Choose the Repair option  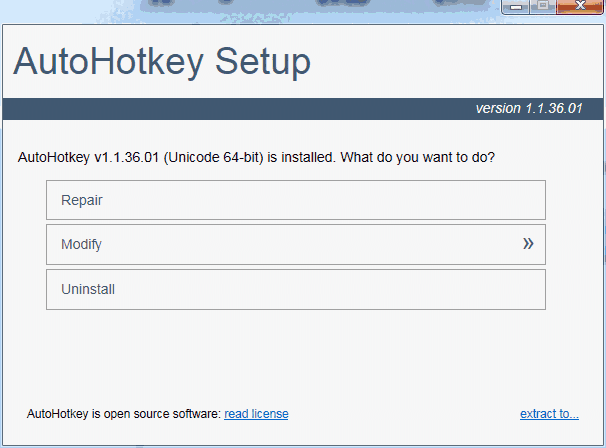point(296,200)
